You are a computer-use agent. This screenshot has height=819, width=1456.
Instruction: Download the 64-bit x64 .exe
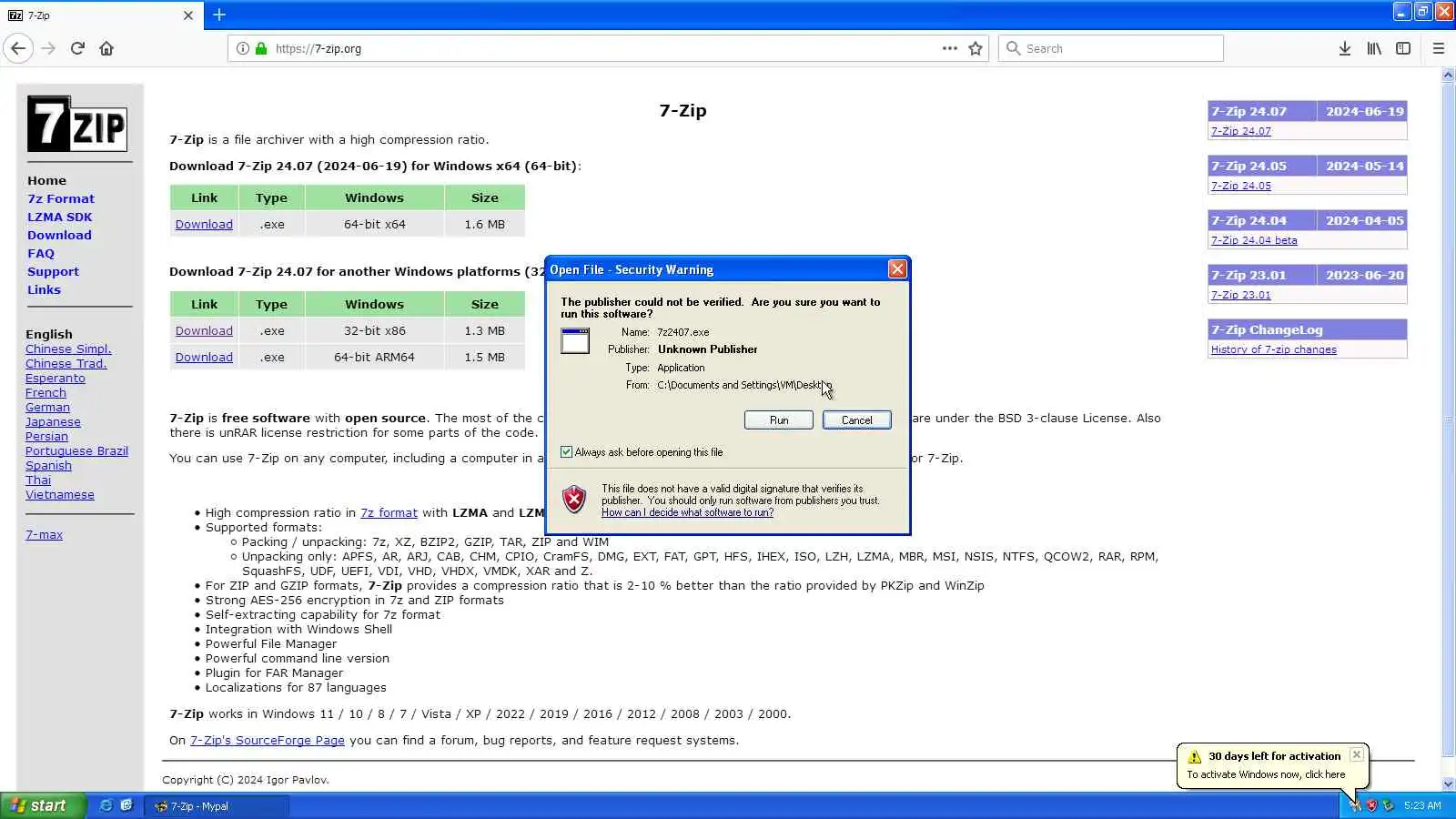(204, 224)
